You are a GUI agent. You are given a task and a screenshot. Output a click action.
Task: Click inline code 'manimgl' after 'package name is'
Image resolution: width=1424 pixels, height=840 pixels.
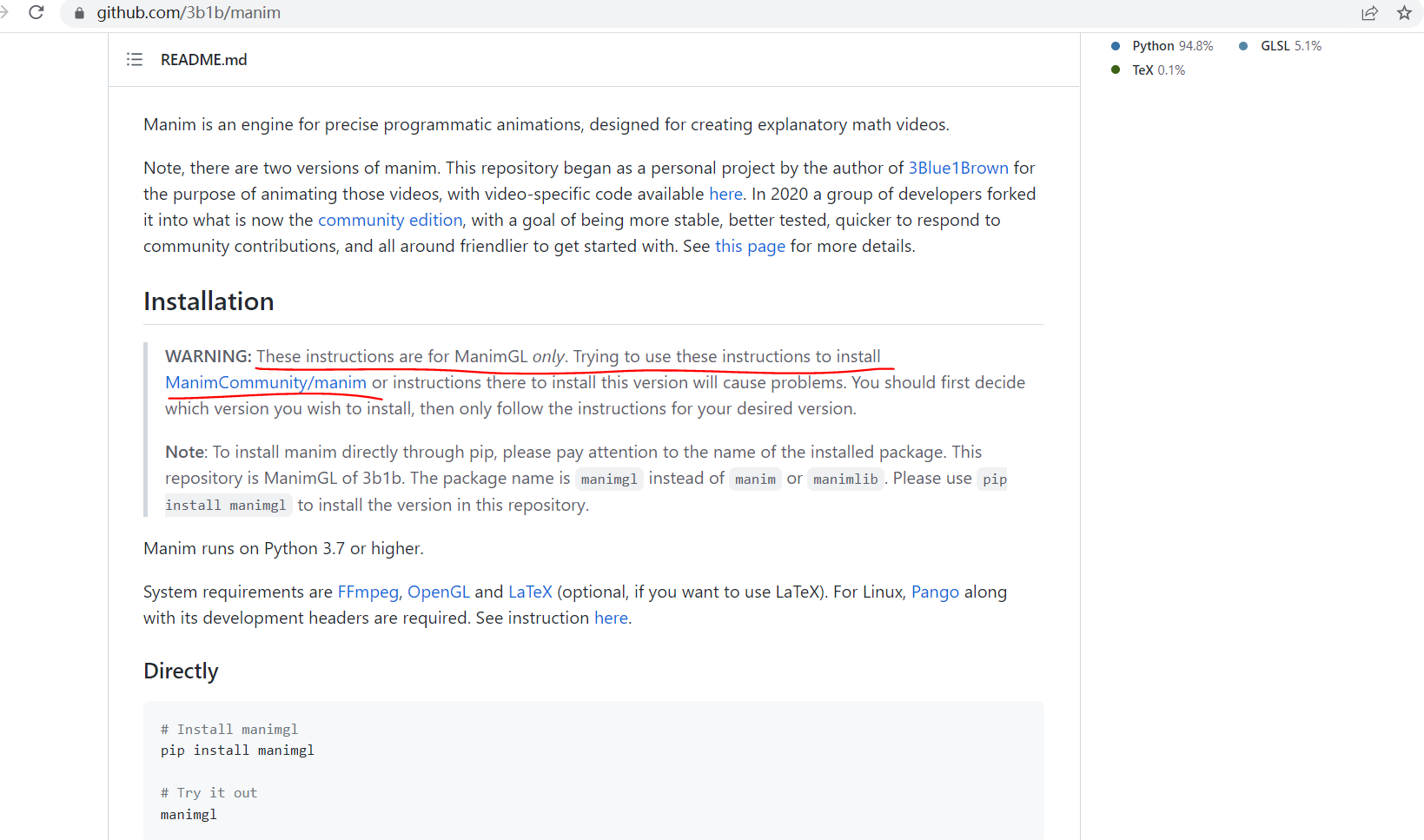pos(609,480)
